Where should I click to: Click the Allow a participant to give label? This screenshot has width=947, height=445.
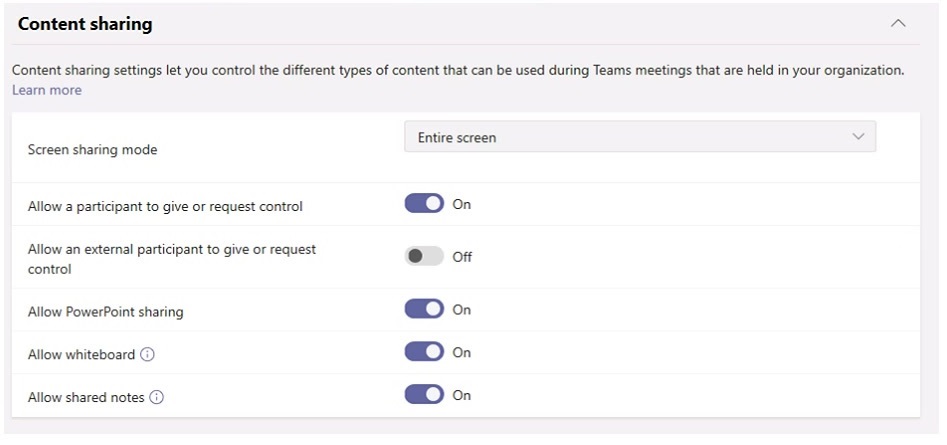[165, 206]
